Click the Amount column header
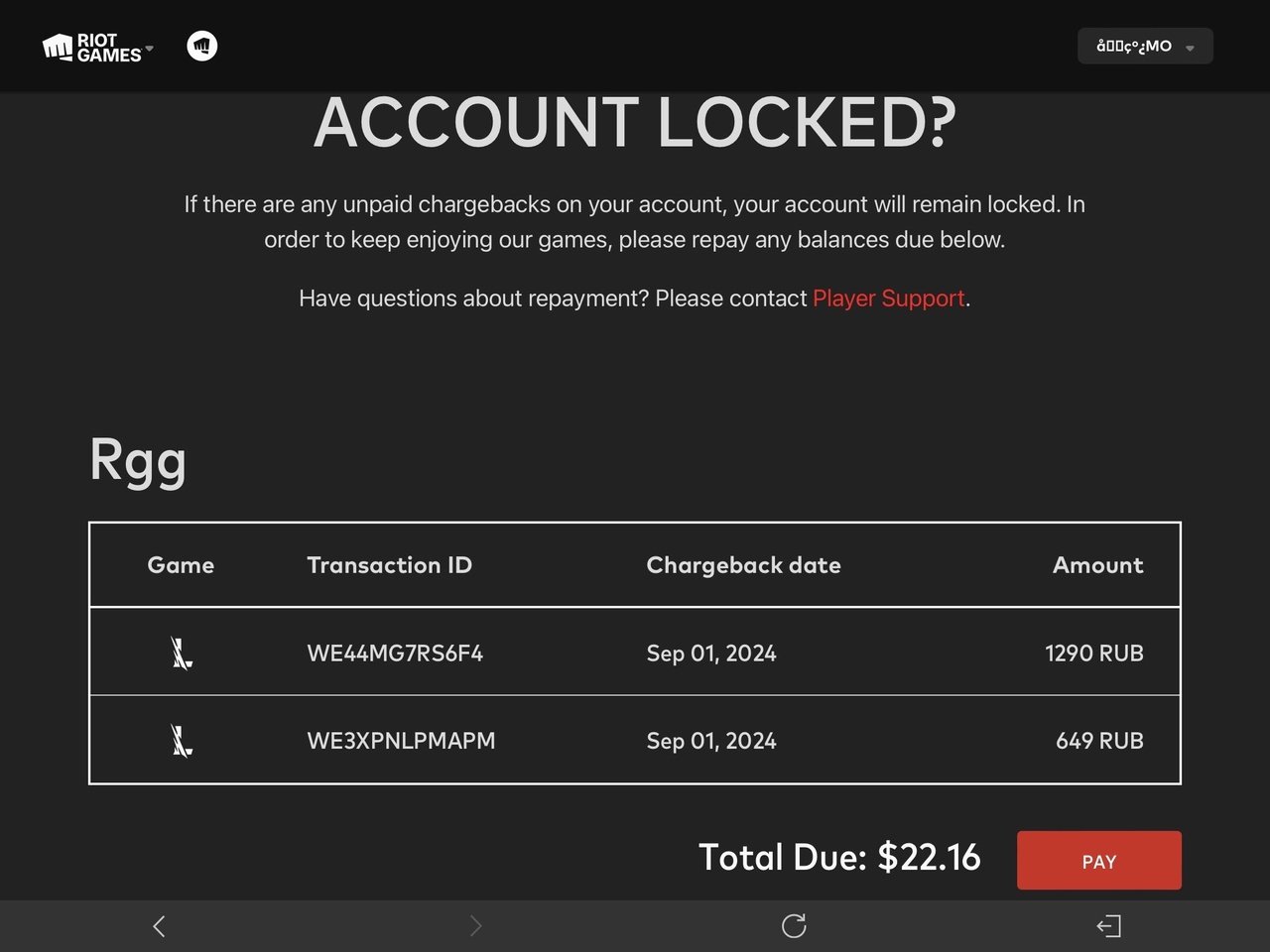Screen dimensions: 1270x952 [1097, 565]
